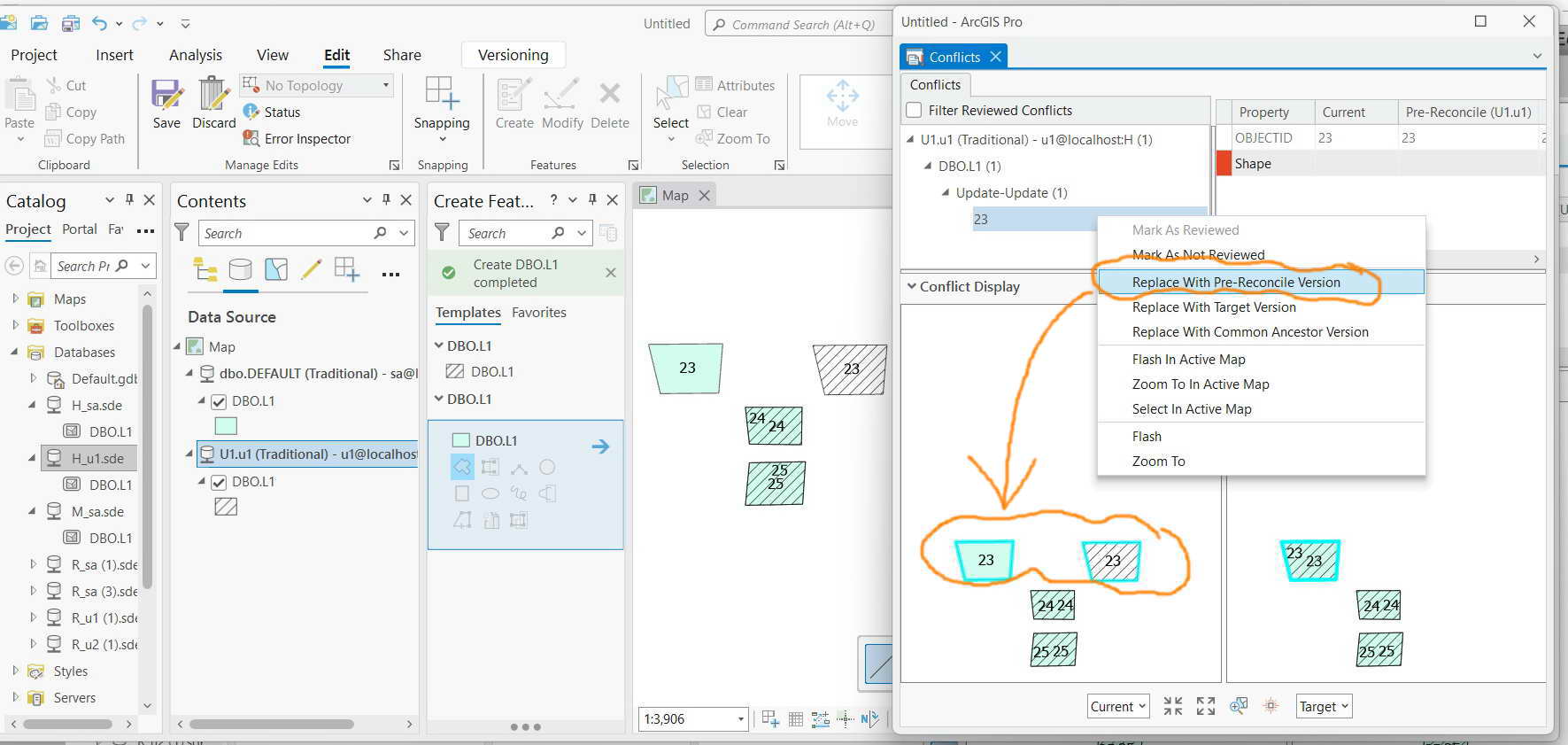
Task: Expand the Maps folder in Catalog
Action: coord(15,299)
